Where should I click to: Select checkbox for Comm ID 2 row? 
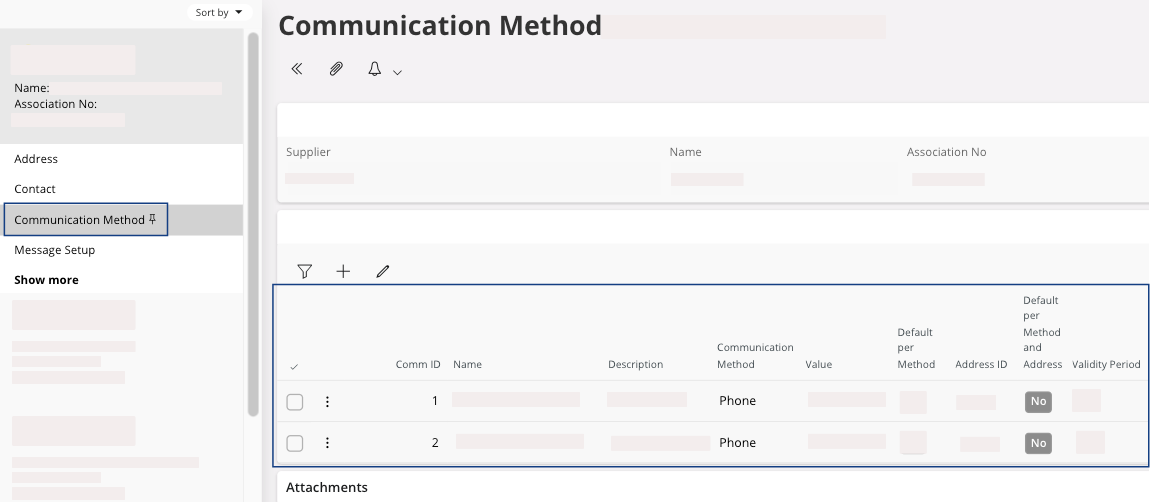tap(294, 443)
